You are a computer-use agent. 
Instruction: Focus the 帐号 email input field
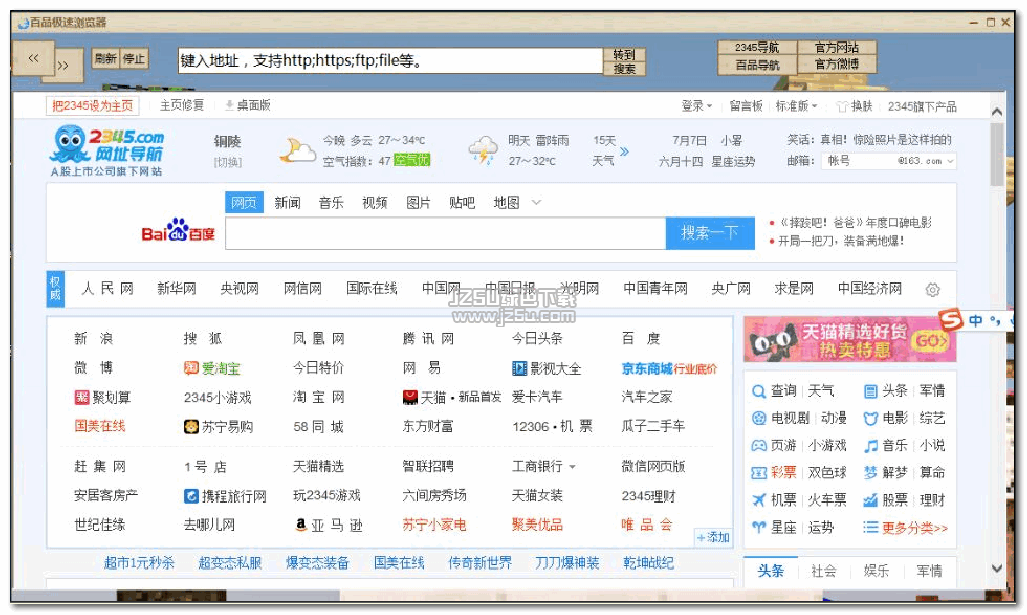[x=858, y=160]
